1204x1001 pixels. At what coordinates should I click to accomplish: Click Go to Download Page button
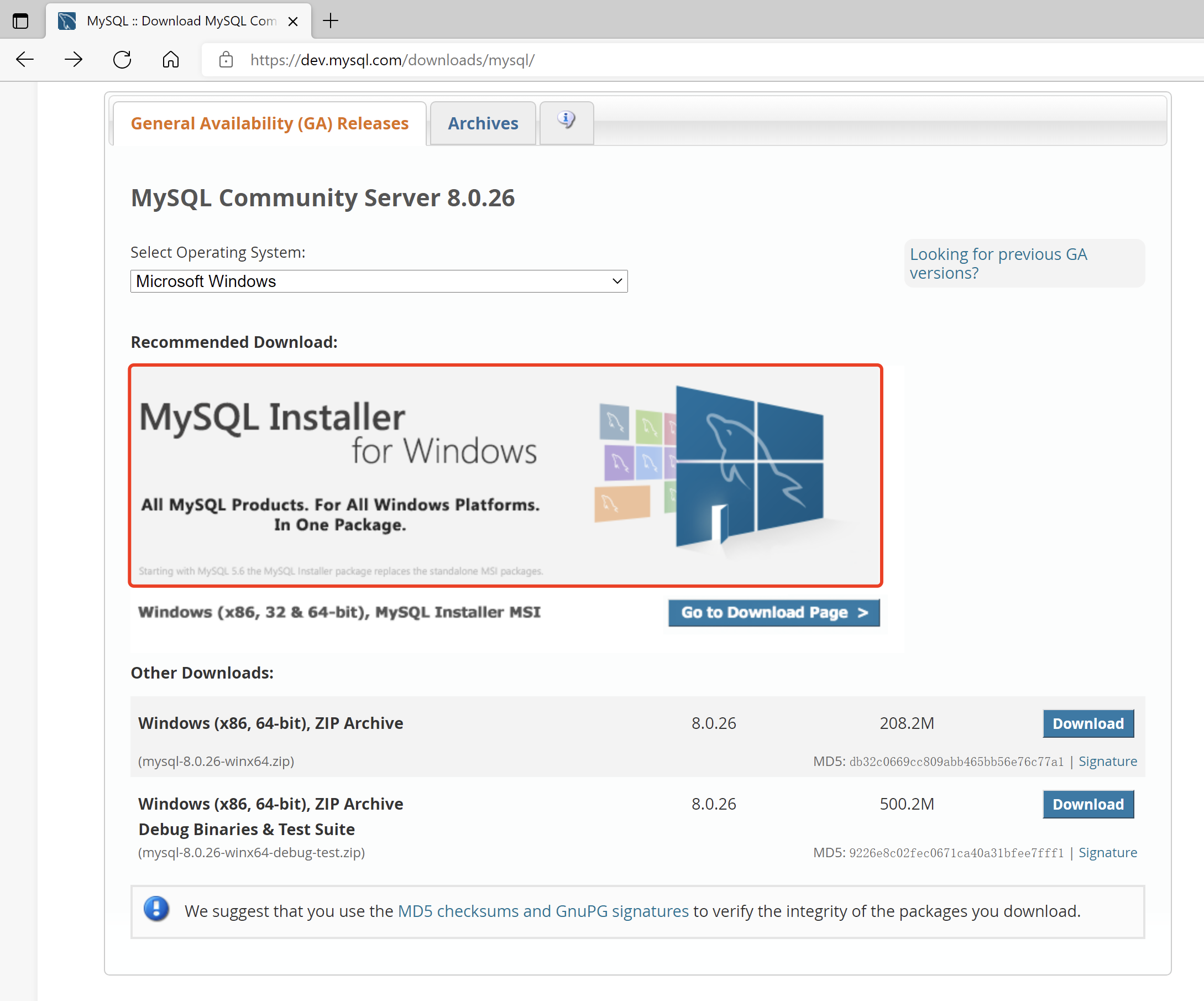(x=773, y=613)
